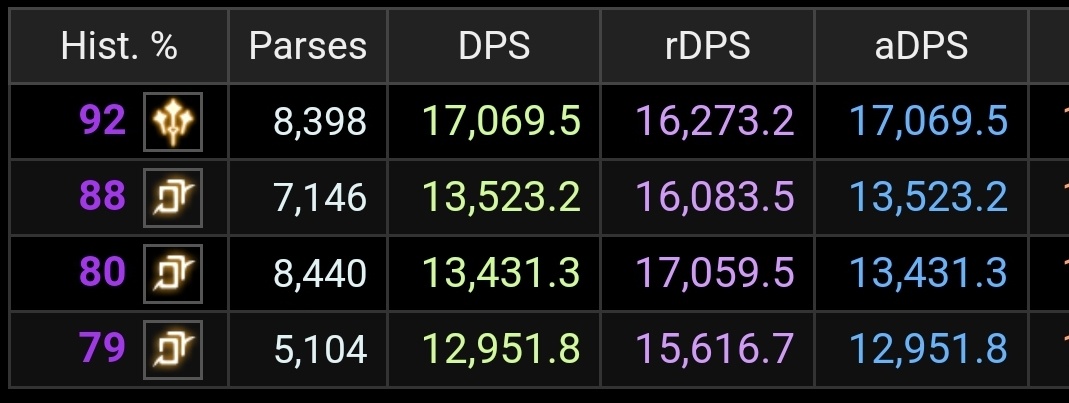Click the purple 92 percentile value

tap(103, 121)
